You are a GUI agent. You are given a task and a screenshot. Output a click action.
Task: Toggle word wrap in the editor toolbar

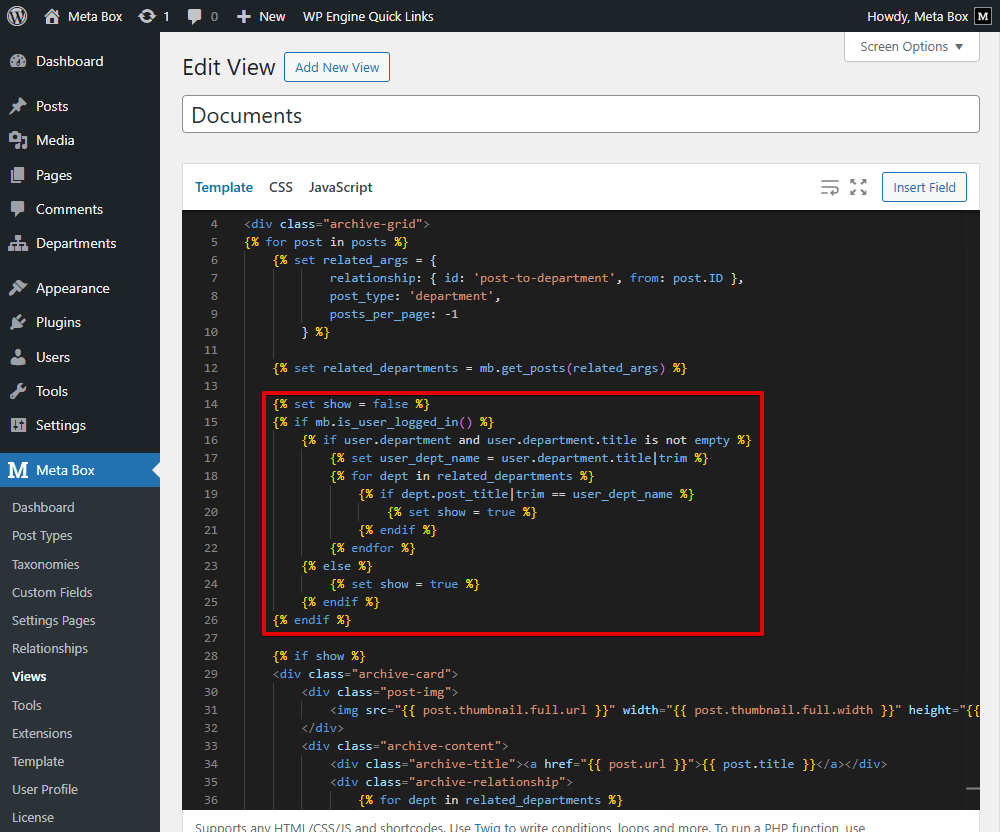coord(830,186)
